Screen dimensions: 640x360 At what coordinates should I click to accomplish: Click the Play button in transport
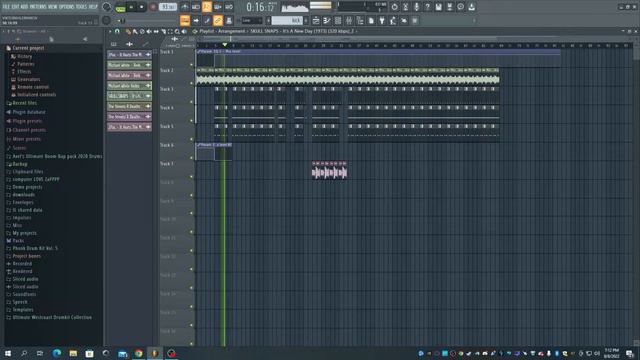[131, 7]
